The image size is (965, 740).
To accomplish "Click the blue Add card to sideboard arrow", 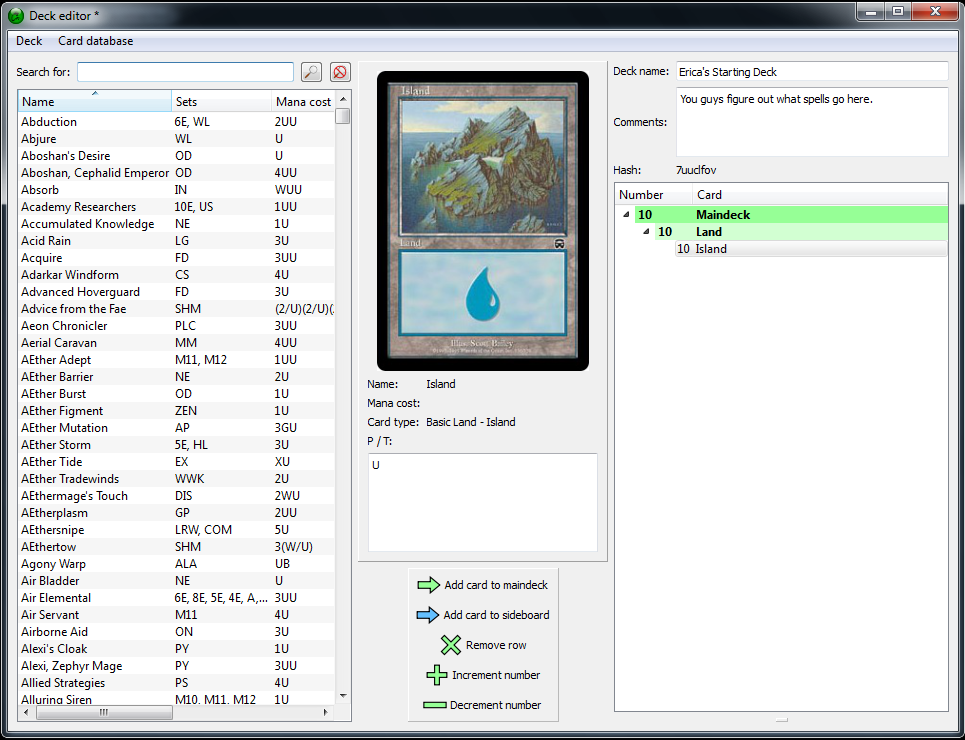I will tap(427, 615).
